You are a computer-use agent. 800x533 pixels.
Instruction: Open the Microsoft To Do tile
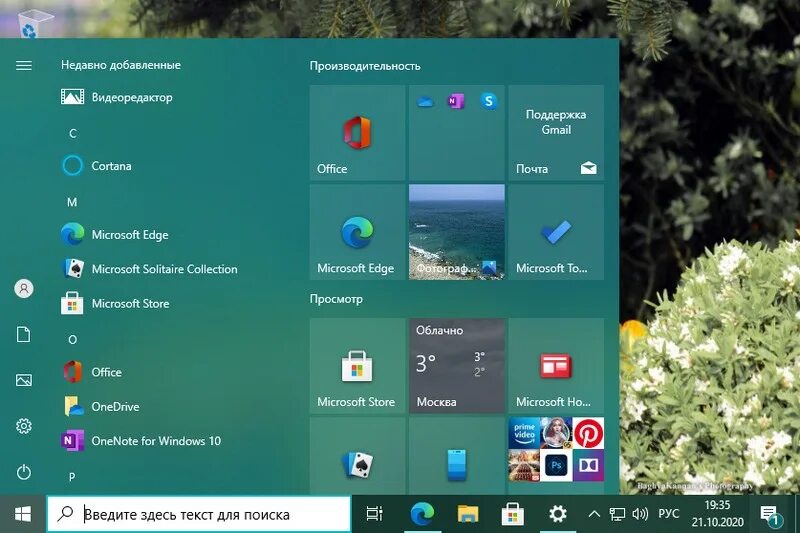pyautogui.click(x=556, y=232)
